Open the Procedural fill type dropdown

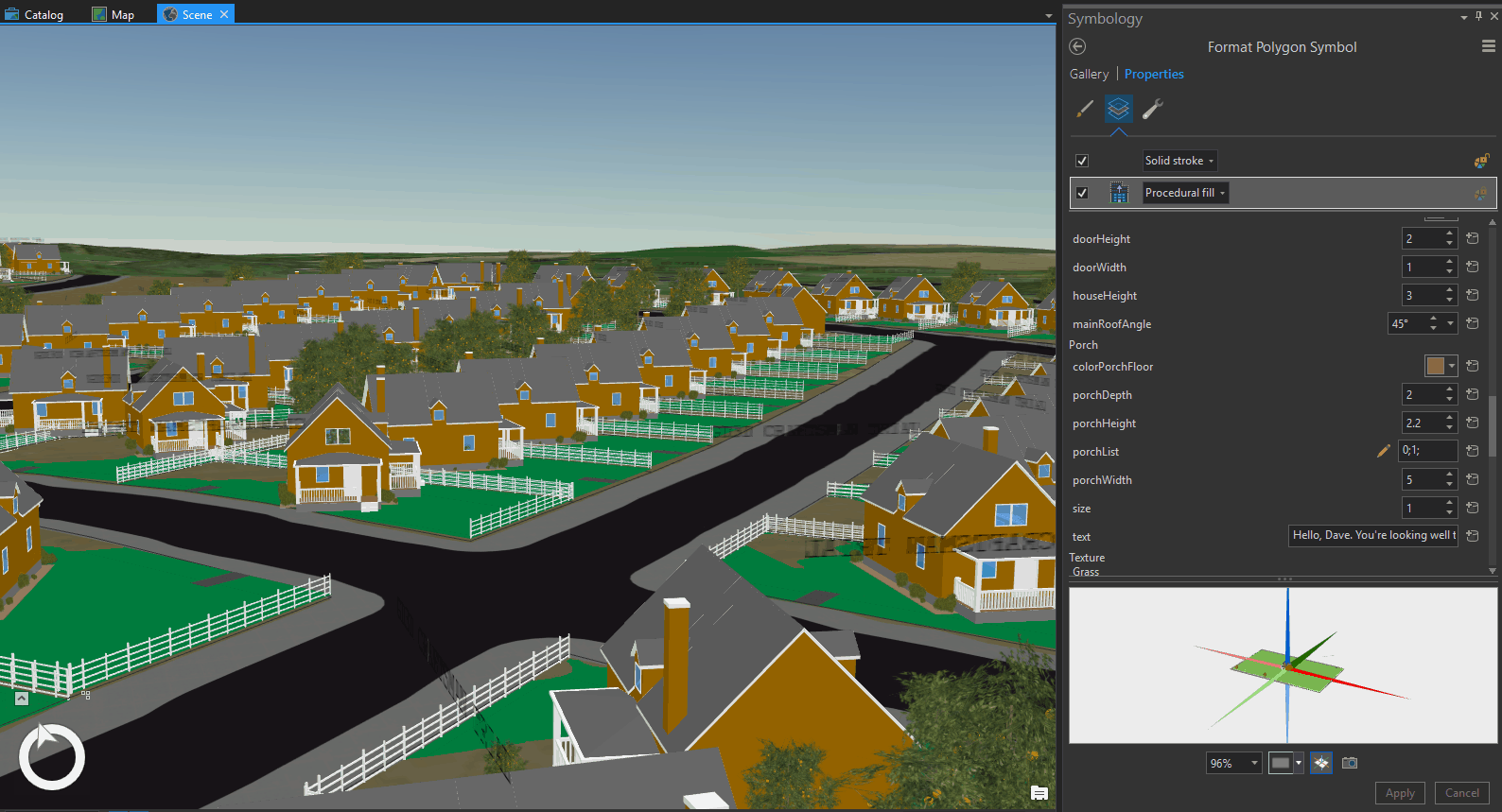pos(1185,193)
